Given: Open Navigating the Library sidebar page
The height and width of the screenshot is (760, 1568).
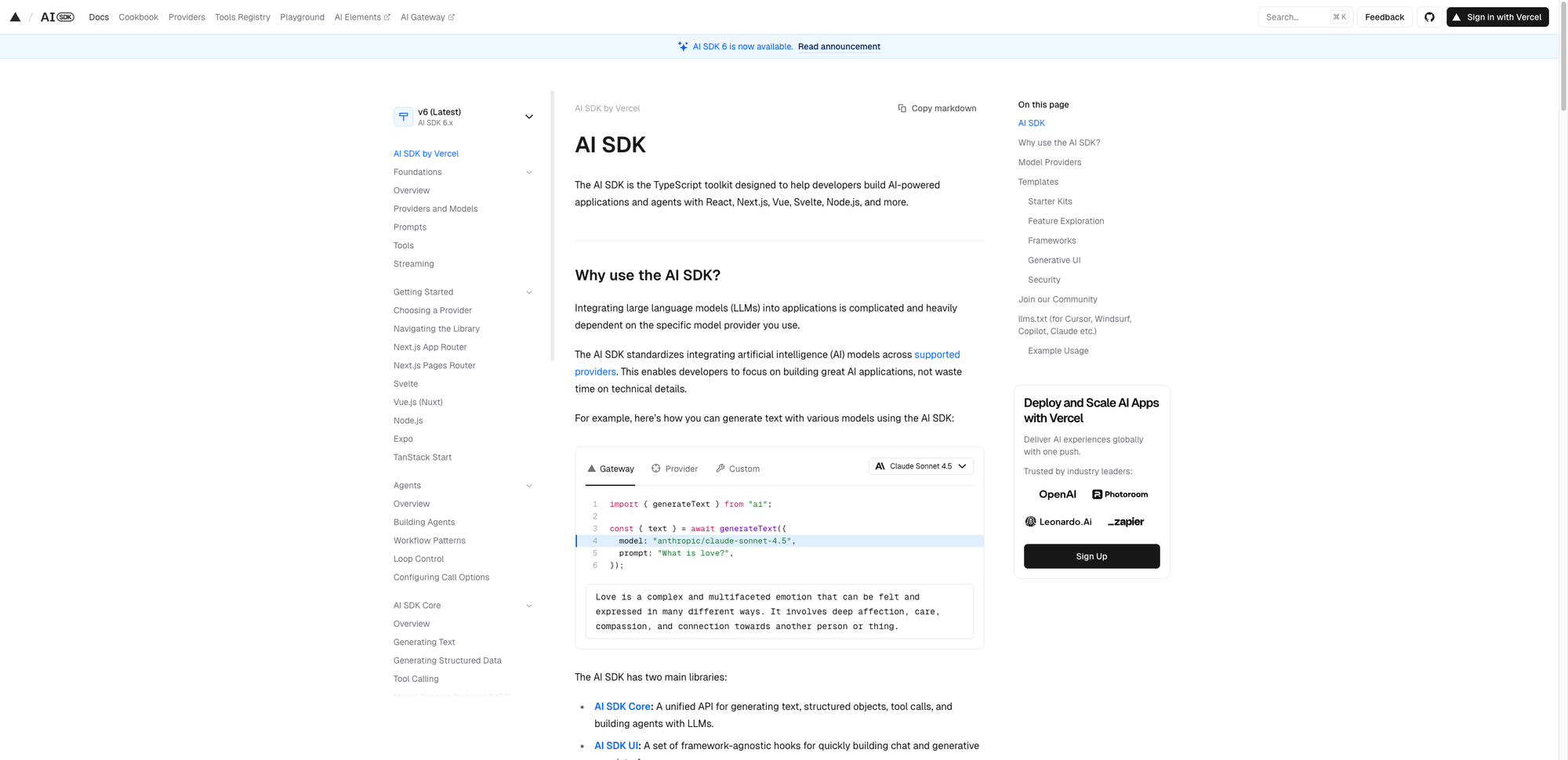Looking at the screenshot, I should click(437, 329).
